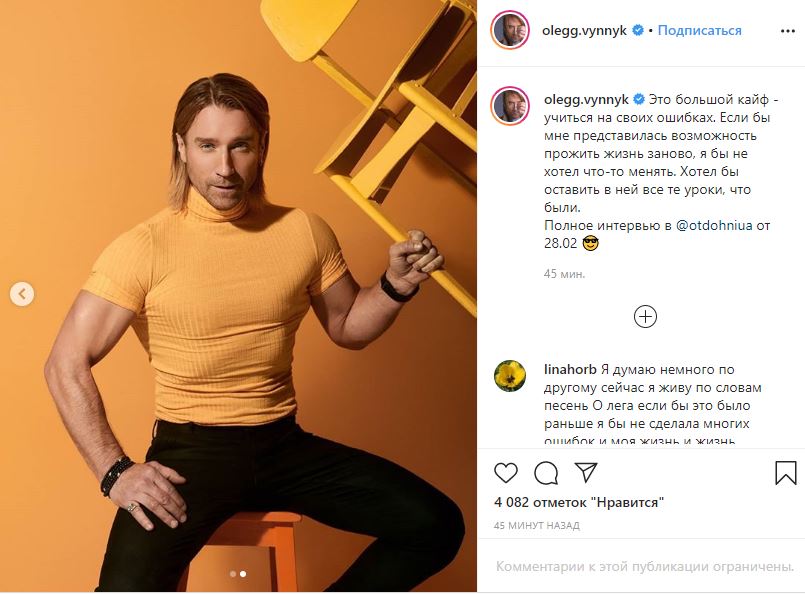Share post using paper plane icon
Image resolution: width=805 pixels, height=594 pixels.
click(x=586, y=471)
